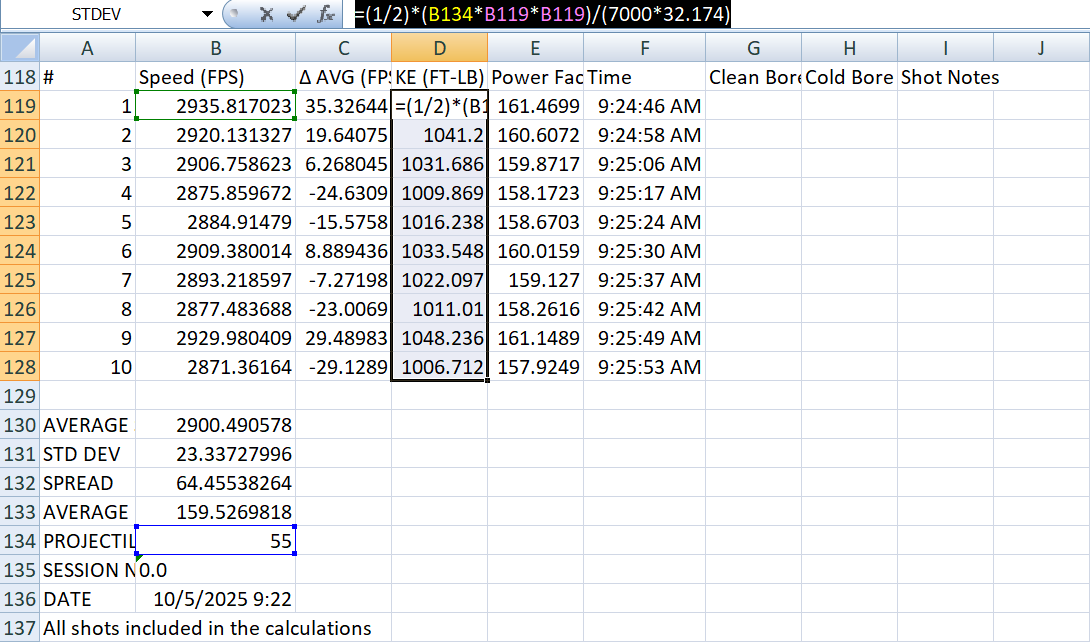Click the Speed (FPS) header cell
This screenshot has width=1090, height=642.
pyautogui.click(x=215, y=77)
